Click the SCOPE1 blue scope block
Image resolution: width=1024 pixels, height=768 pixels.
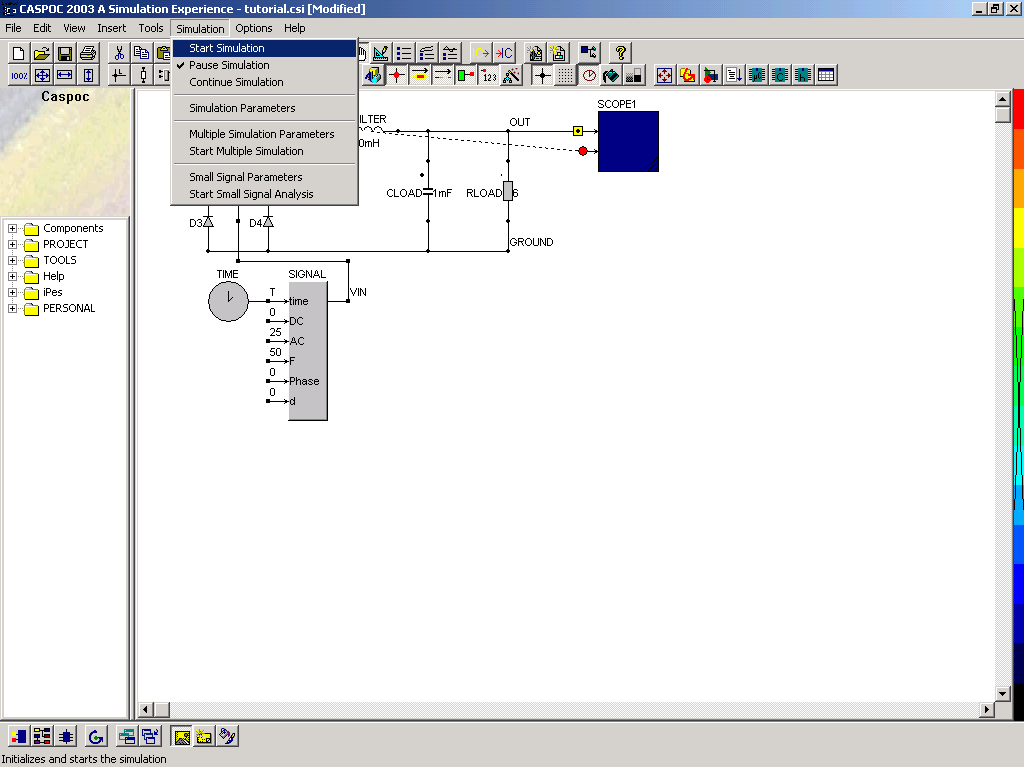click(628, 141)
